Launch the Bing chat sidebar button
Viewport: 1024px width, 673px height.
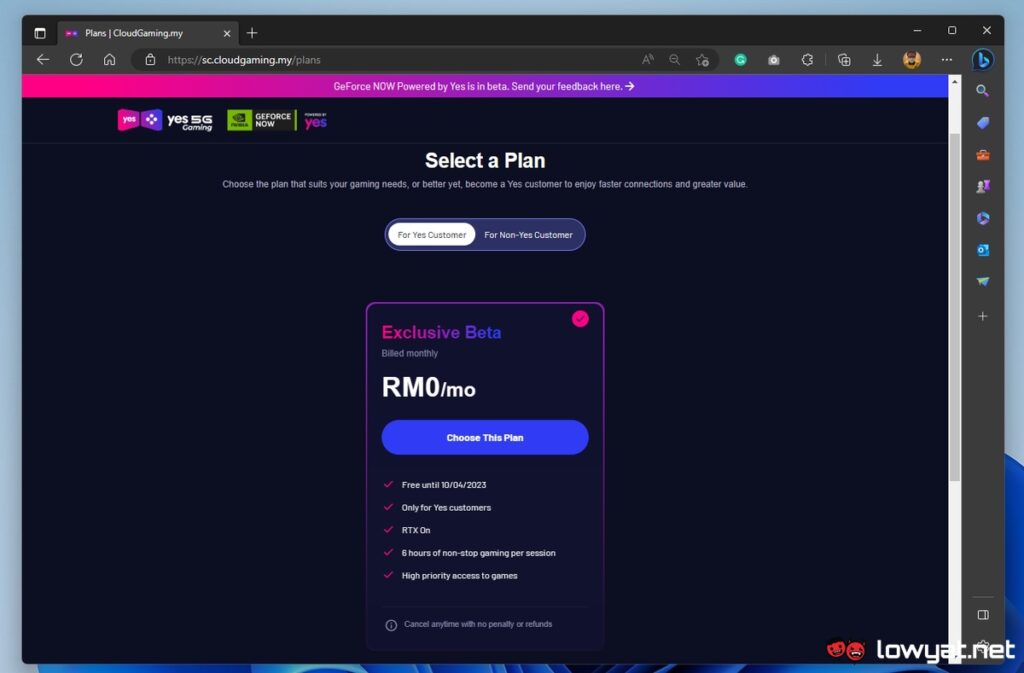pyautogui.click(x=982, y=59)
